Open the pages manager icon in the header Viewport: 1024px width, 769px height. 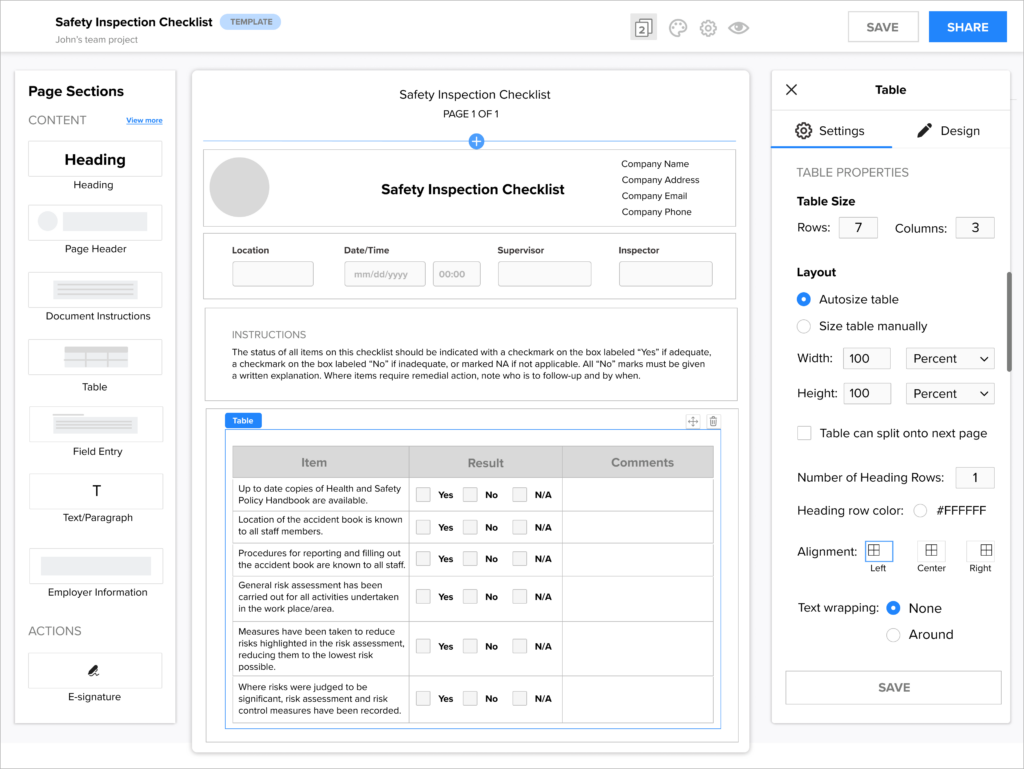(644, 27)
